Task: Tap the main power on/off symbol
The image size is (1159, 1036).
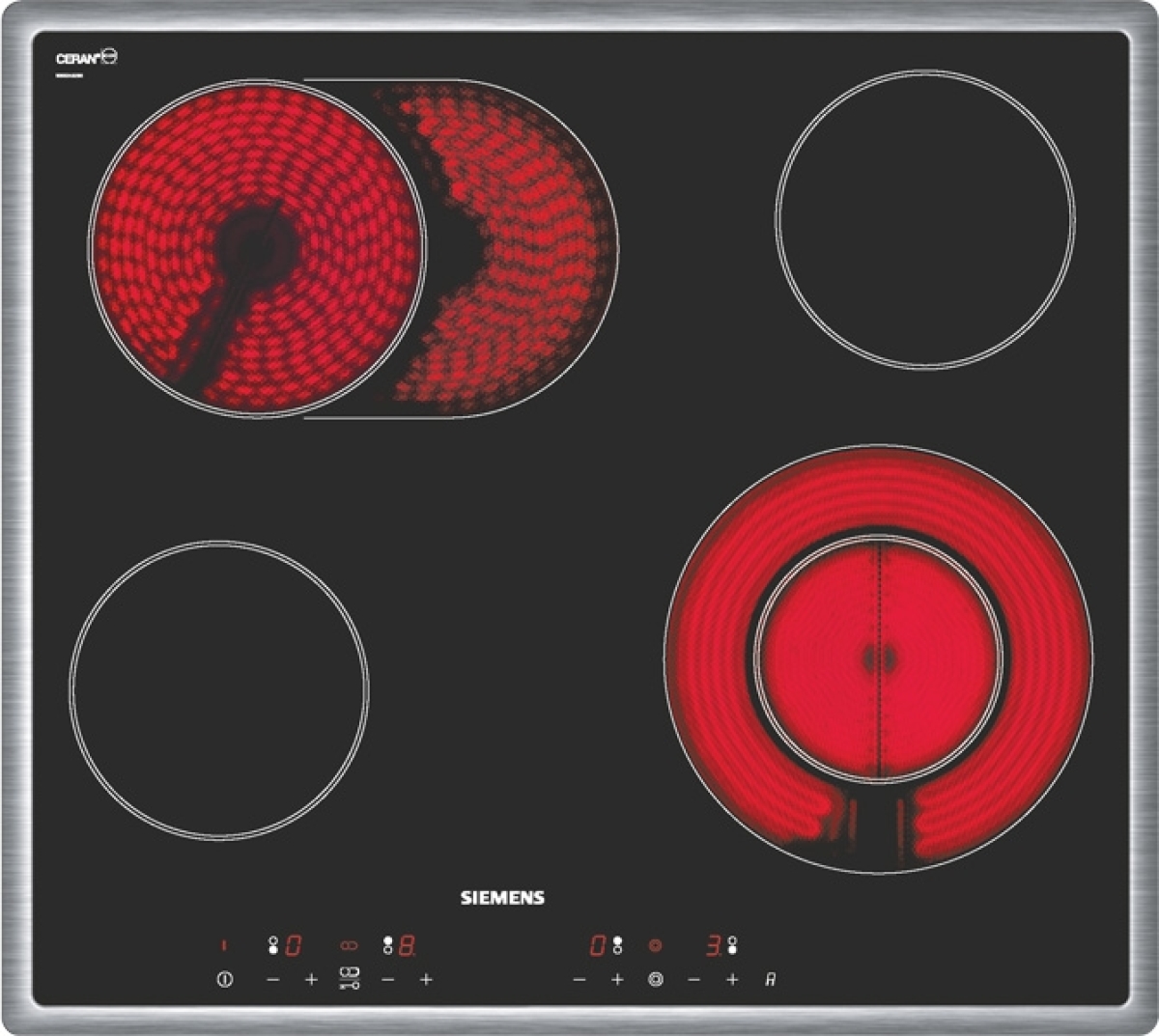Action: pyautogui.click(x=225, y=979)
